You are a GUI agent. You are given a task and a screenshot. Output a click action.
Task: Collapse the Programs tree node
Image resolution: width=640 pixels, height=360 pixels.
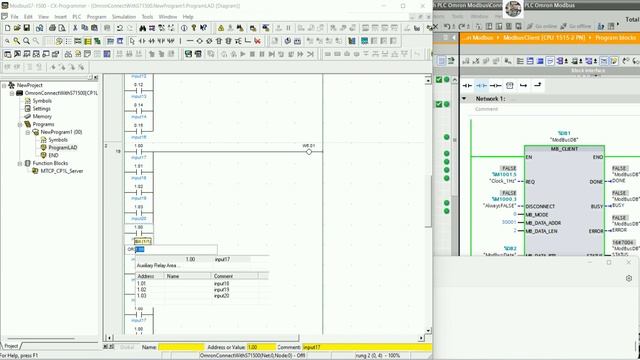pos(20,124)
